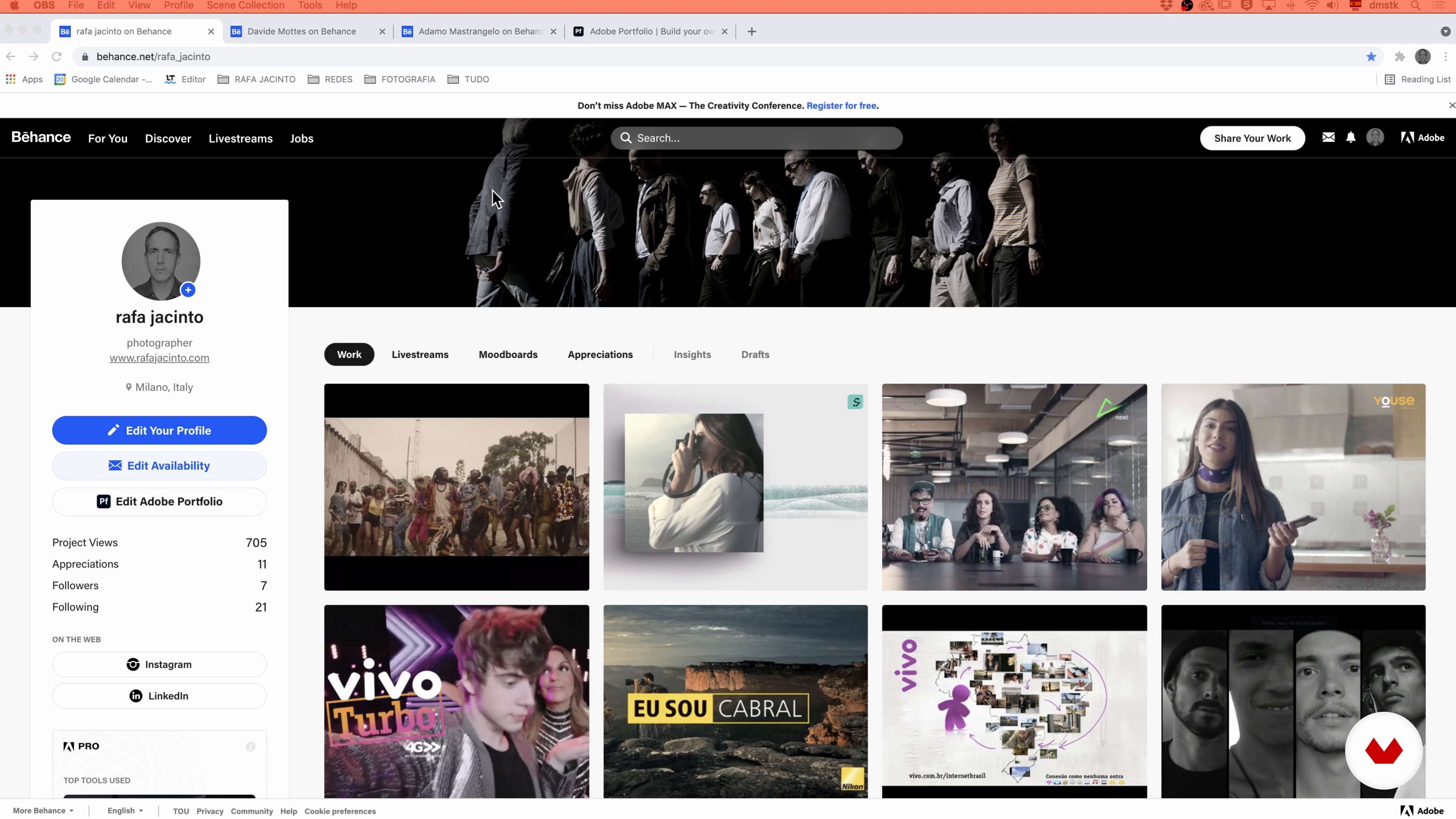The width and height of the screenshot is (1456, 819).
Task: Open the user avatar menu in the Behance navbar
Action: click(1375, 137)
